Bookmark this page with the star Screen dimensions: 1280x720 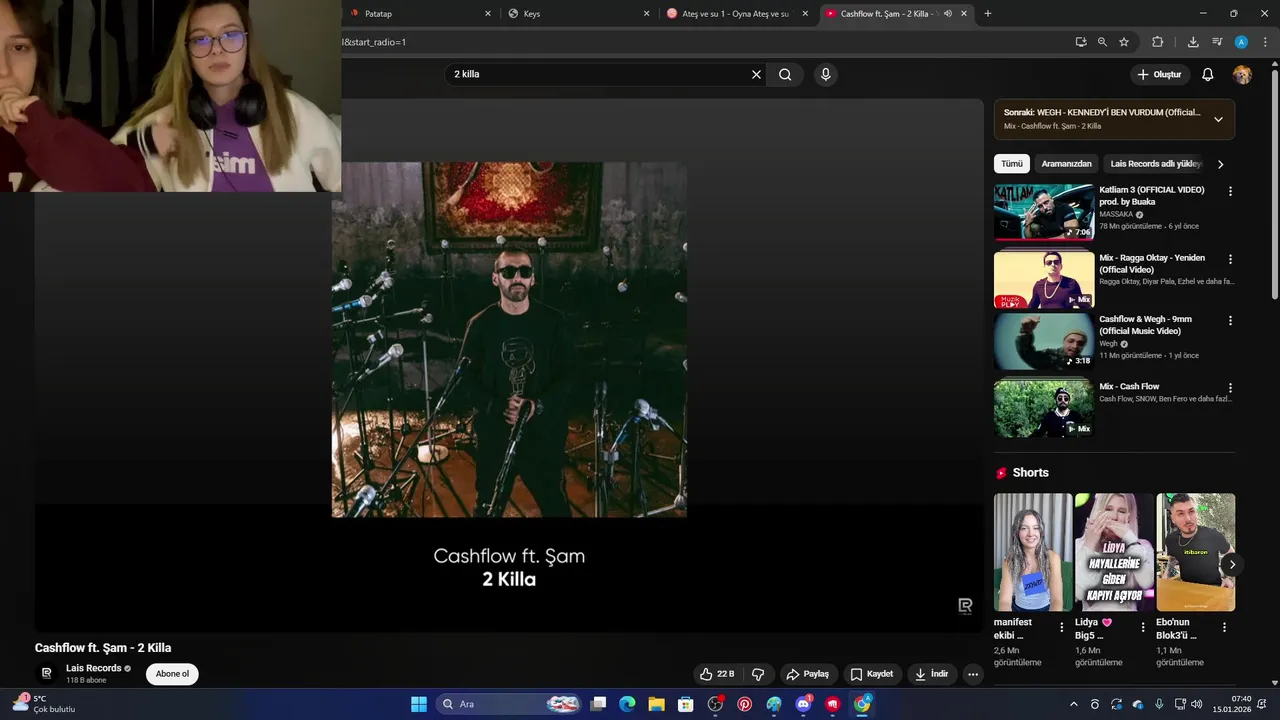[1124, 42]
